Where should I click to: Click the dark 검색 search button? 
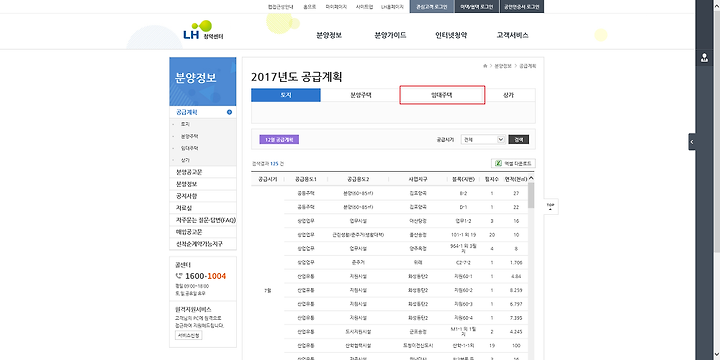518,140
